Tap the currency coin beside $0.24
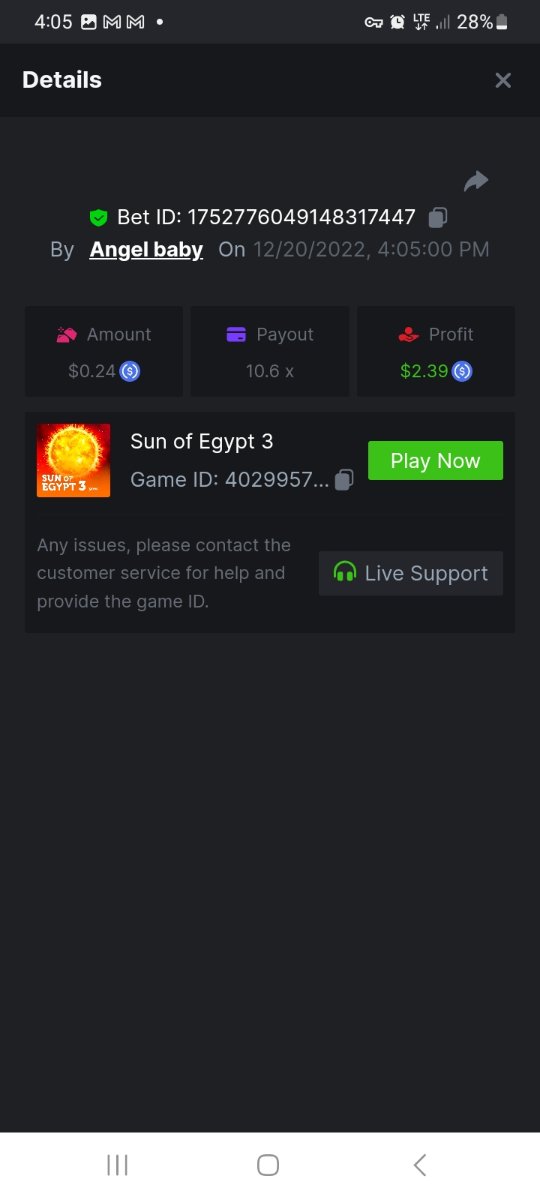Screen dimensions: 540x1200 pyautogui.click(x=130, y=371)
